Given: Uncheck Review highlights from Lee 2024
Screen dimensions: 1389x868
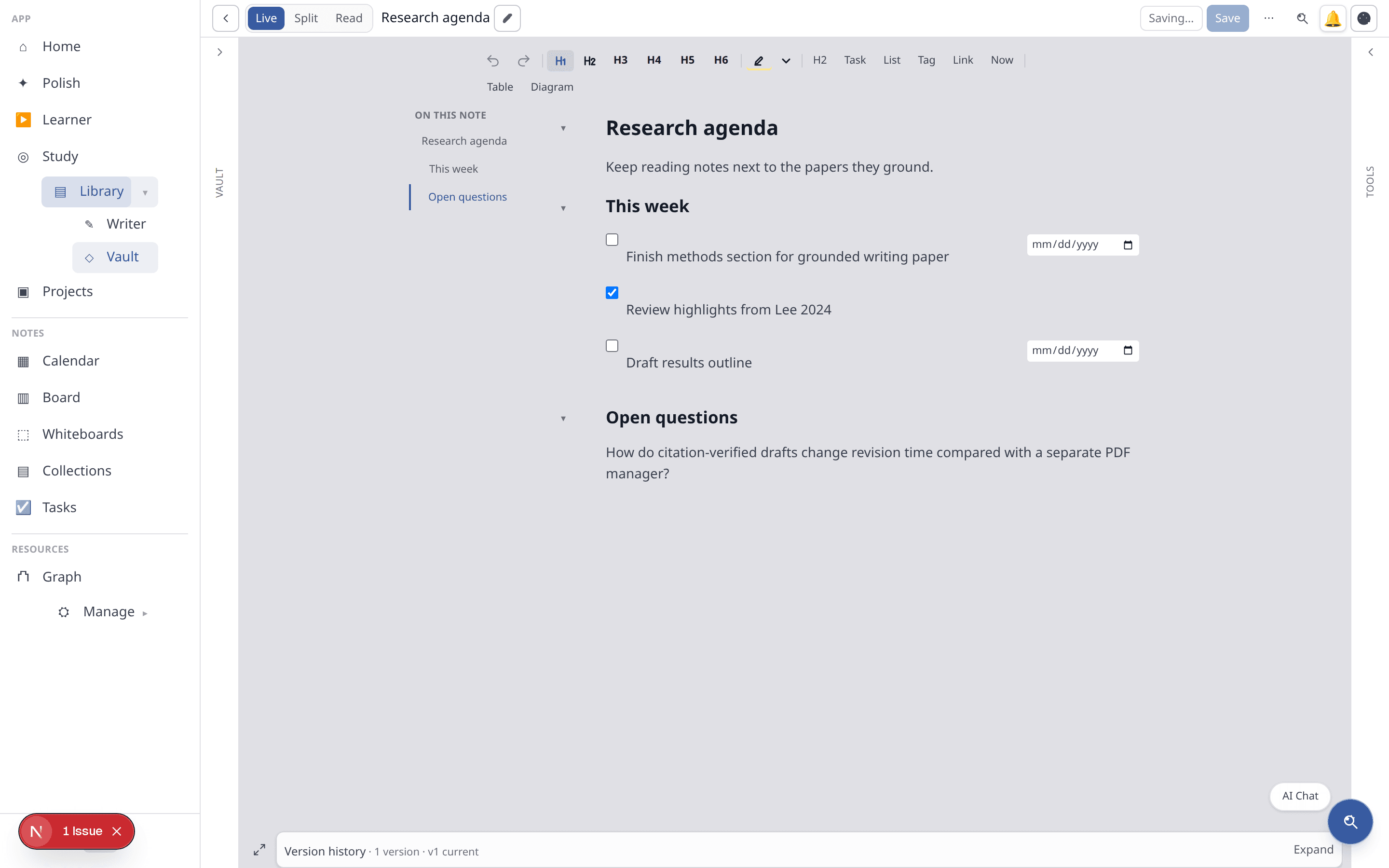Looking at the screenshot, I should click(x=612, y=293).
